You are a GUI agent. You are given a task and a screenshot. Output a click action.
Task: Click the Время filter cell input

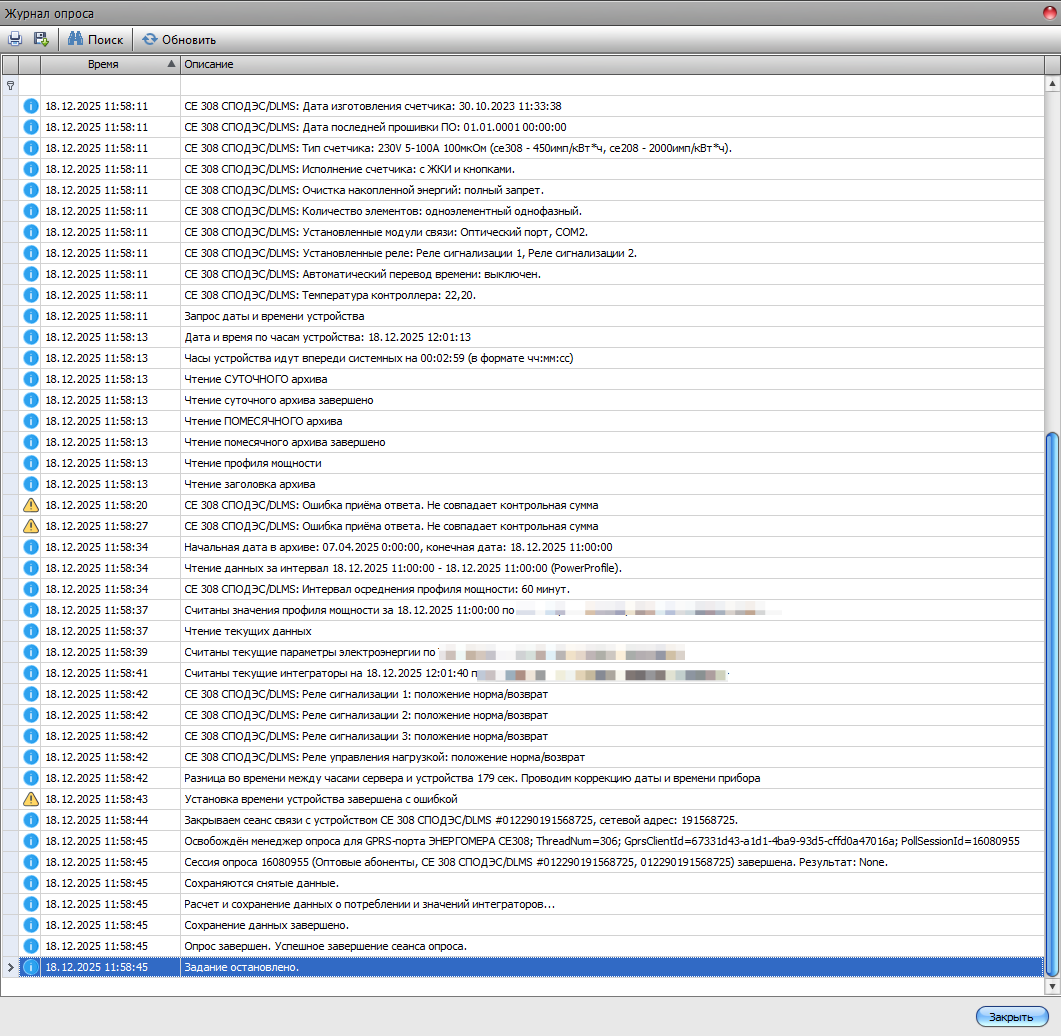pyautogui.click(x=110, y=85)
